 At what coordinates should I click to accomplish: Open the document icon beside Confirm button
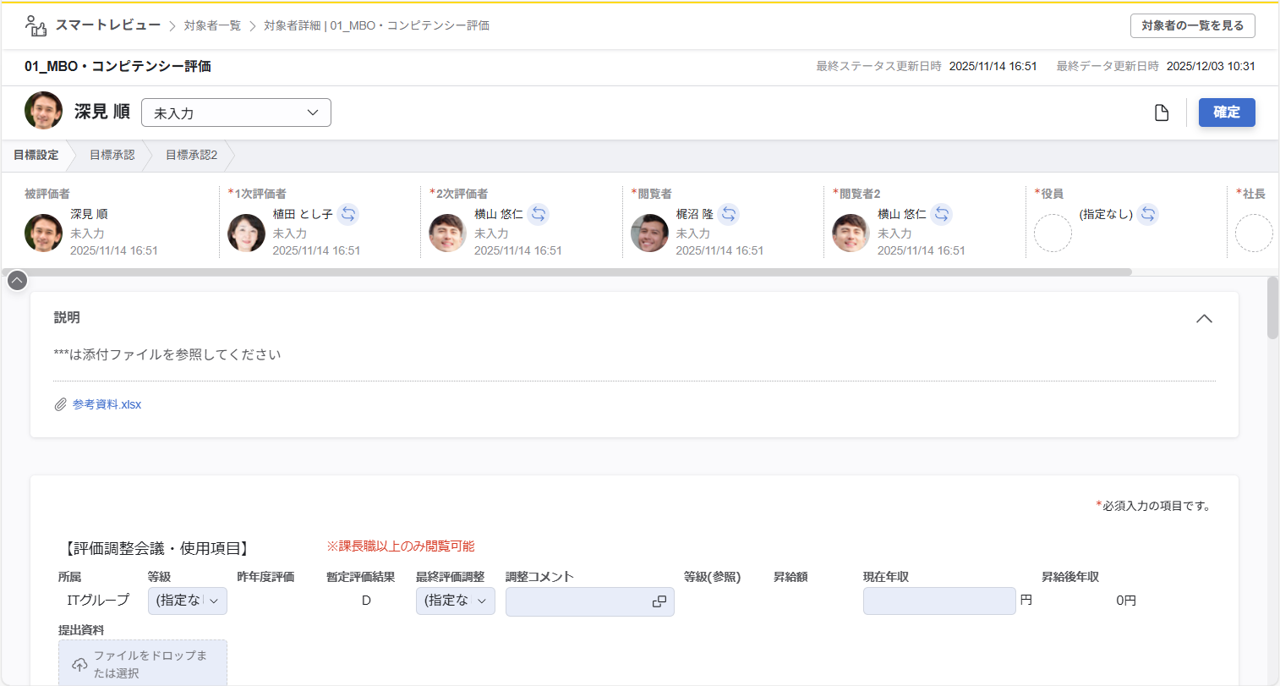[x=1161, y=113]
